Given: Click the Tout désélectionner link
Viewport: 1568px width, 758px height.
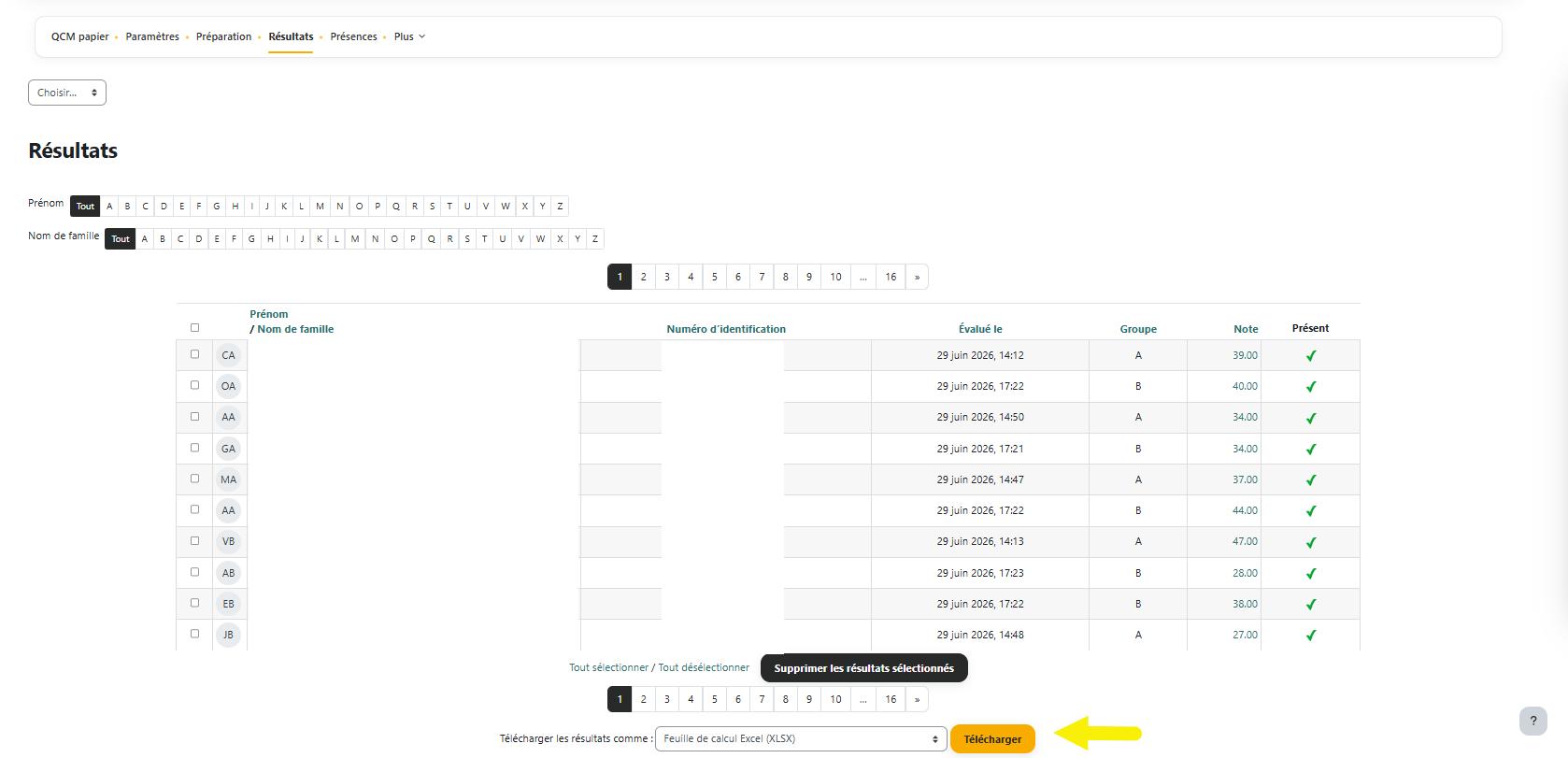Looking at the screenshot, I should [704, 667].
